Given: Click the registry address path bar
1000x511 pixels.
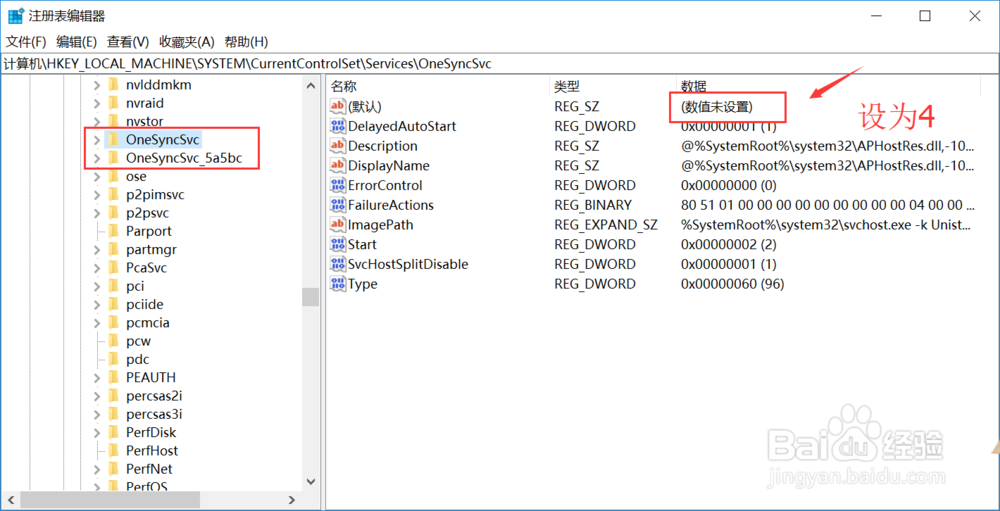Looking at the screenshot, I should point(500,63).
